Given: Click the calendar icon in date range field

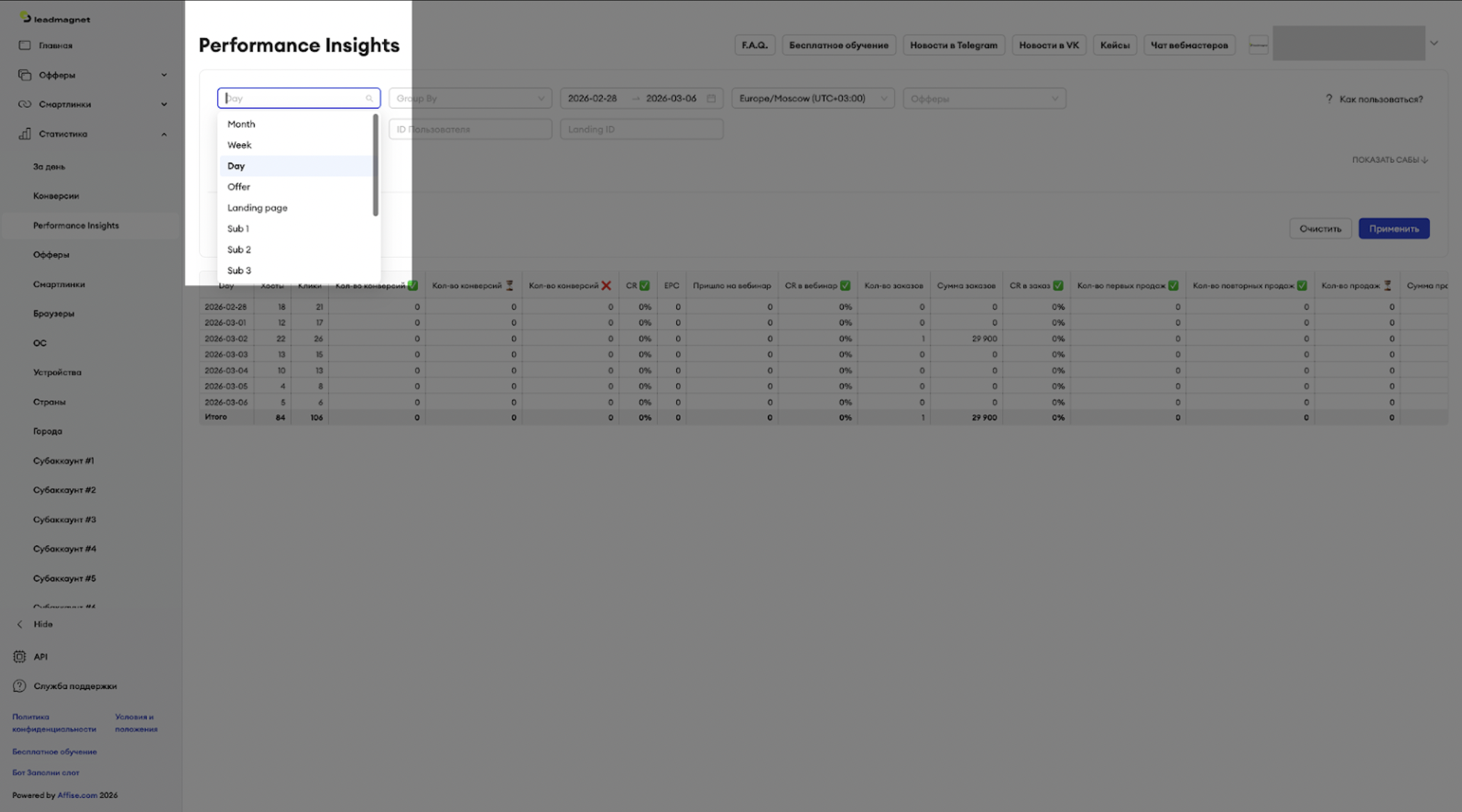Looking at the screenshot, I should (x=711, y=99).
